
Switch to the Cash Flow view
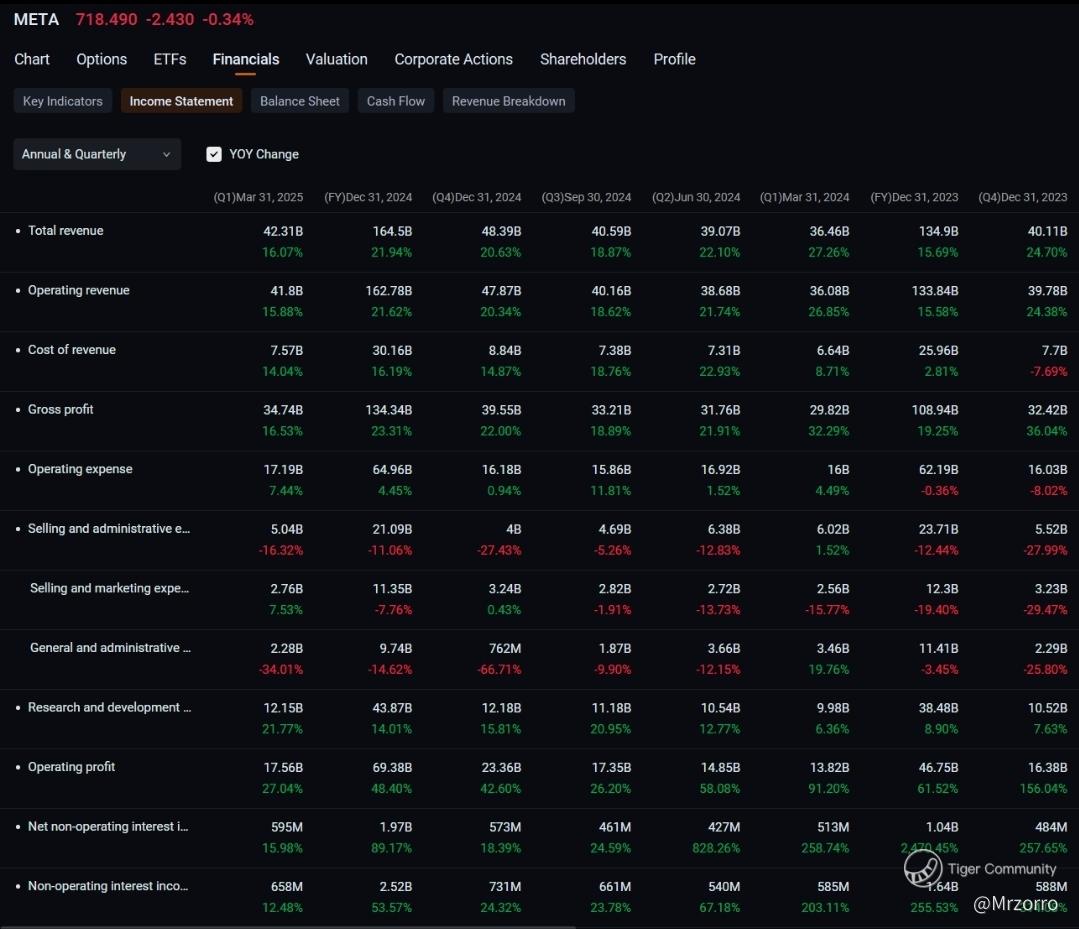click(x=396, y=101)
